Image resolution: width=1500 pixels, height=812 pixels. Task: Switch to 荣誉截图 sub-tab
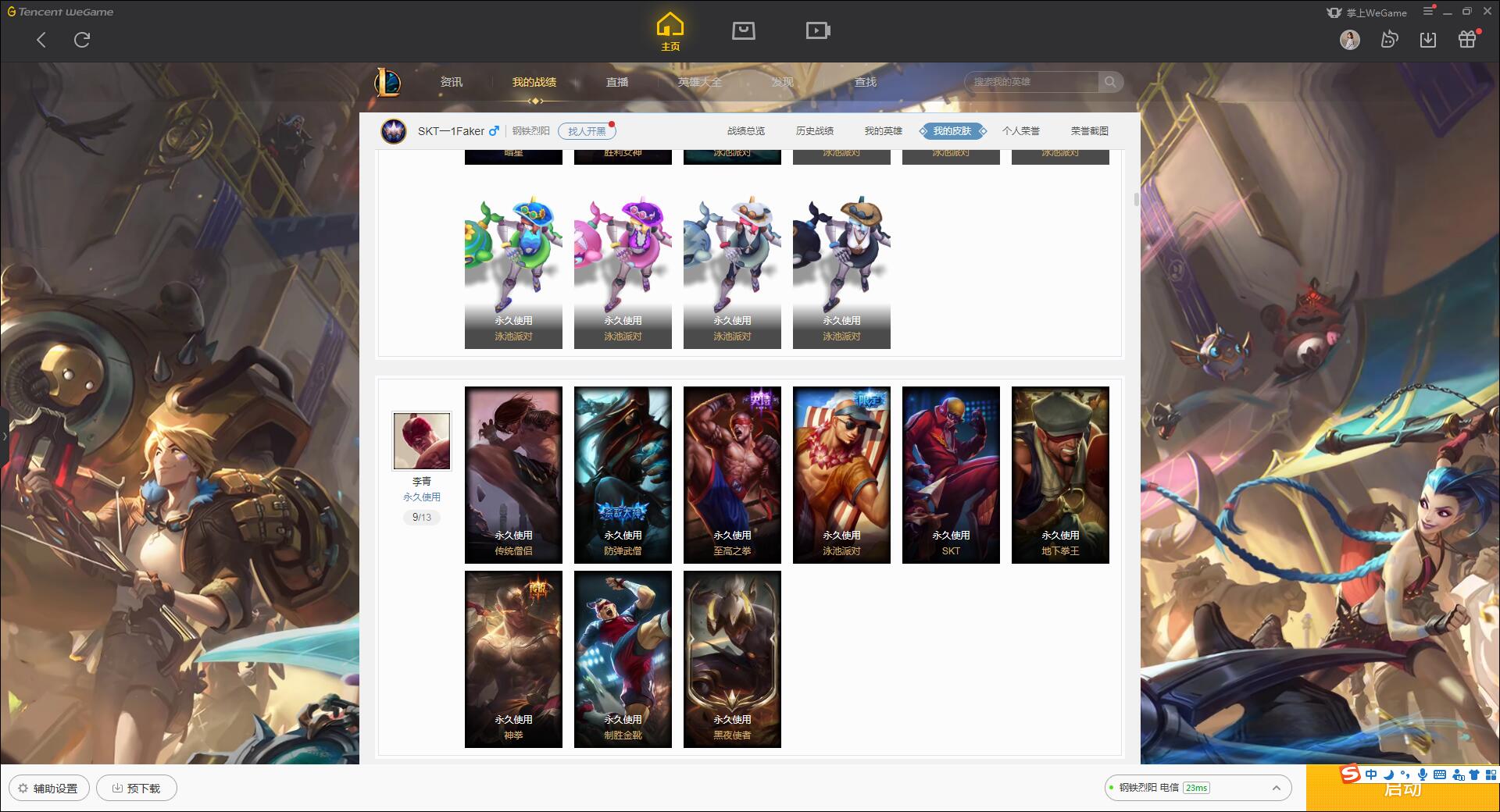point(1090,131)
